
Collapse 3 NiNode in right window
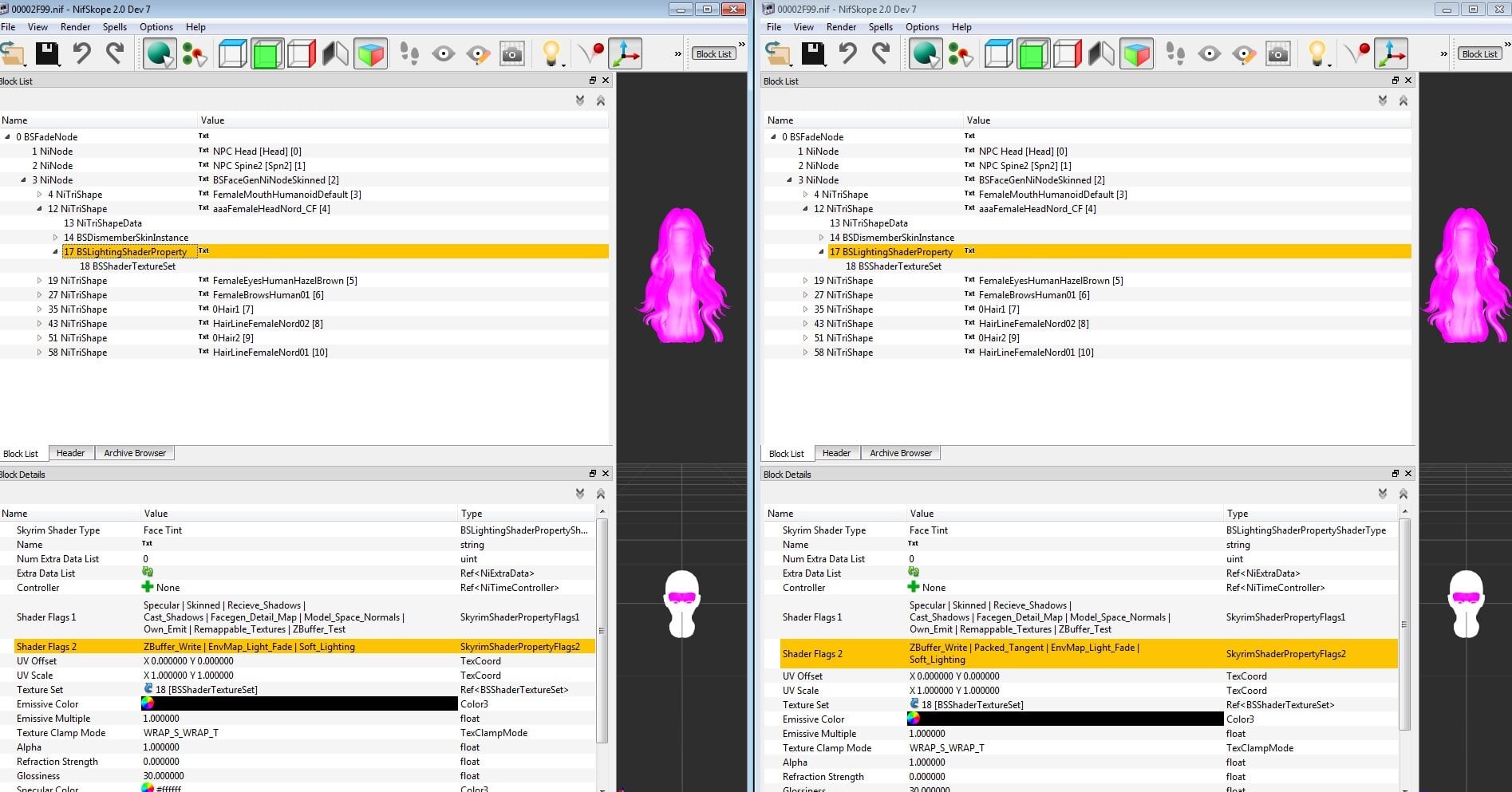point(790,179)
